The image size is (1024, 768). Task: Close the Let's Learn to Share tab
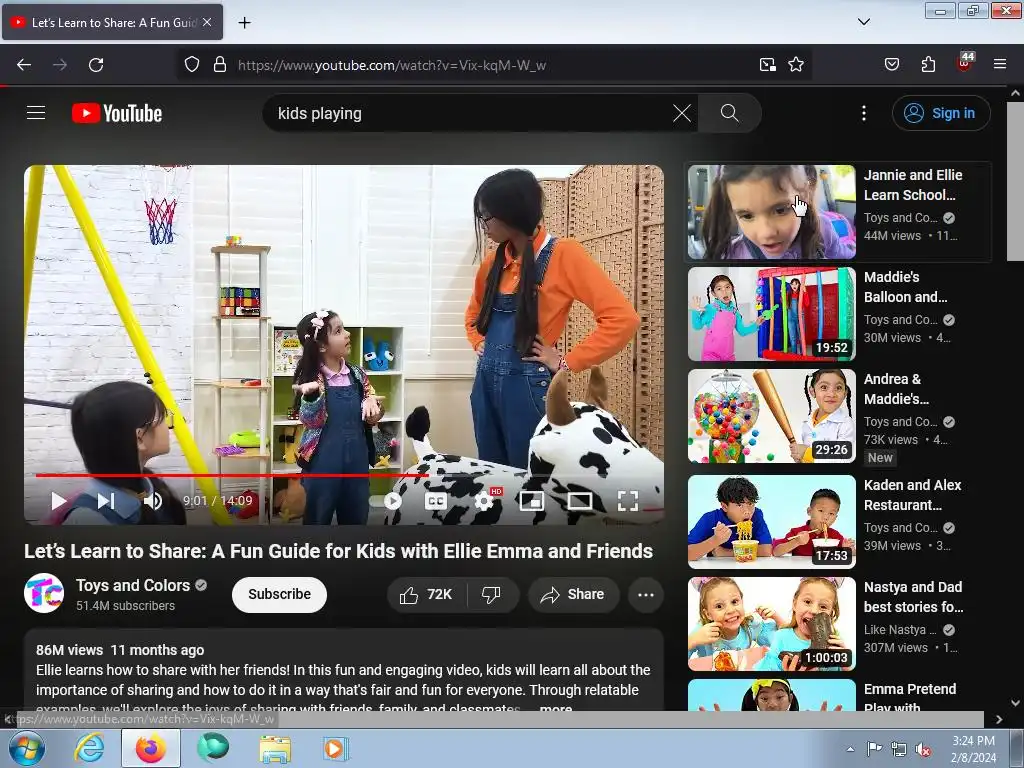click(207, 22)
